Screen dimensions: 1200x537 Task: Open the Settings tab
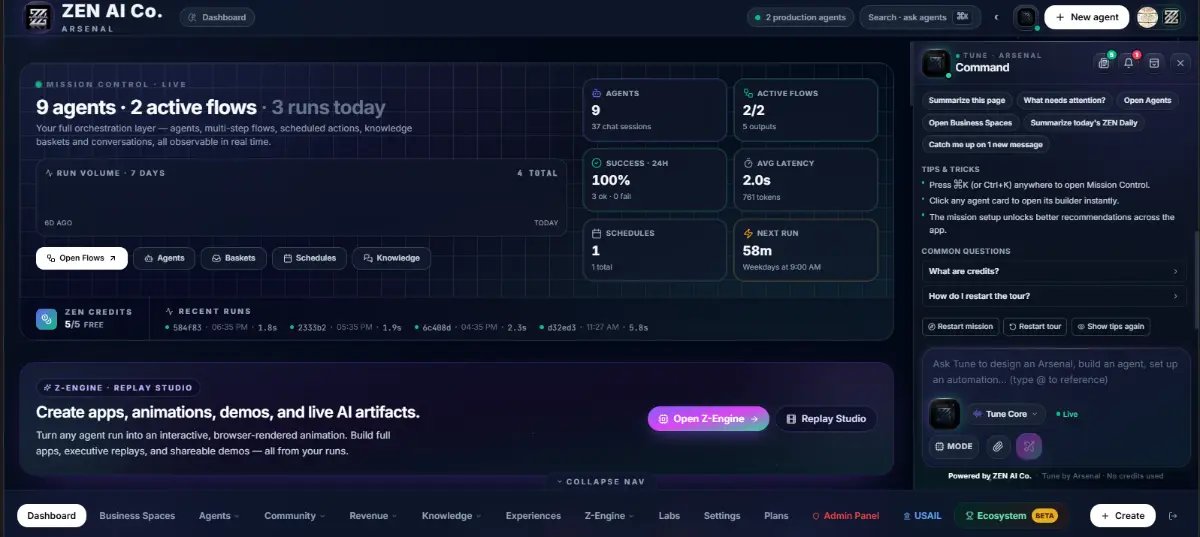point(722,516)
